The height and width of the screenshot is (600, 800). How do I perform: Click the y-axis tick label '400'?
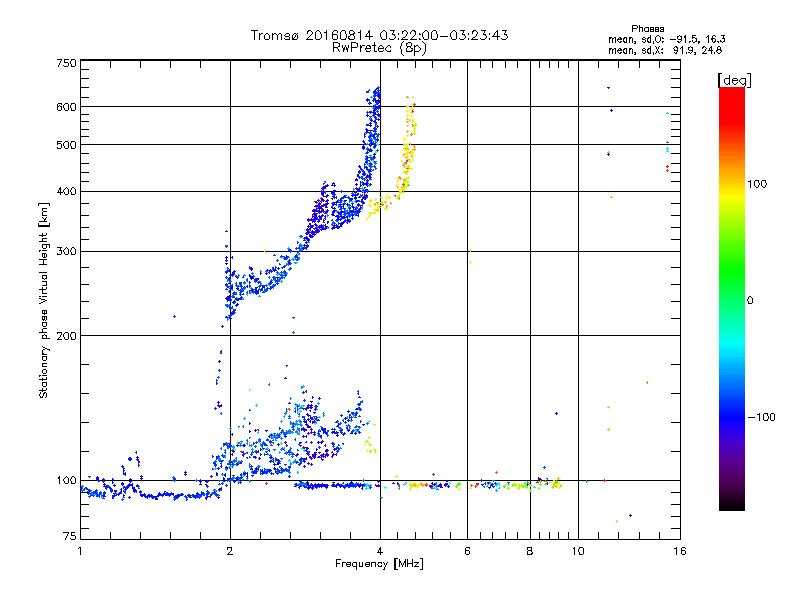pos(66,191)
